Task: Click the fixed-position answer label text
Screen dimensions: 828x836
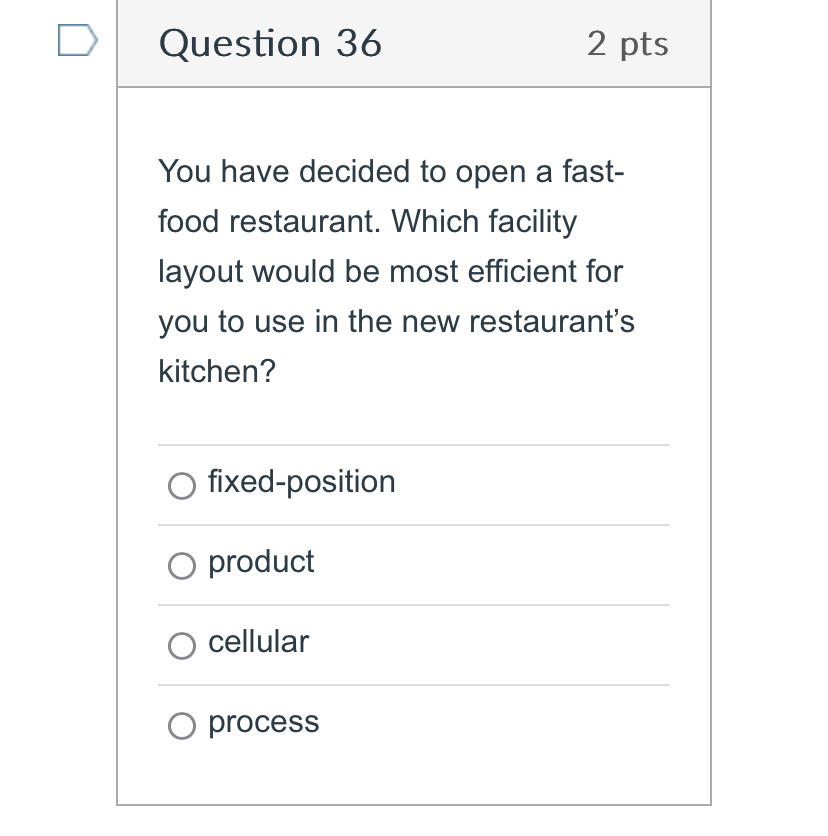Action: (301, 483)
